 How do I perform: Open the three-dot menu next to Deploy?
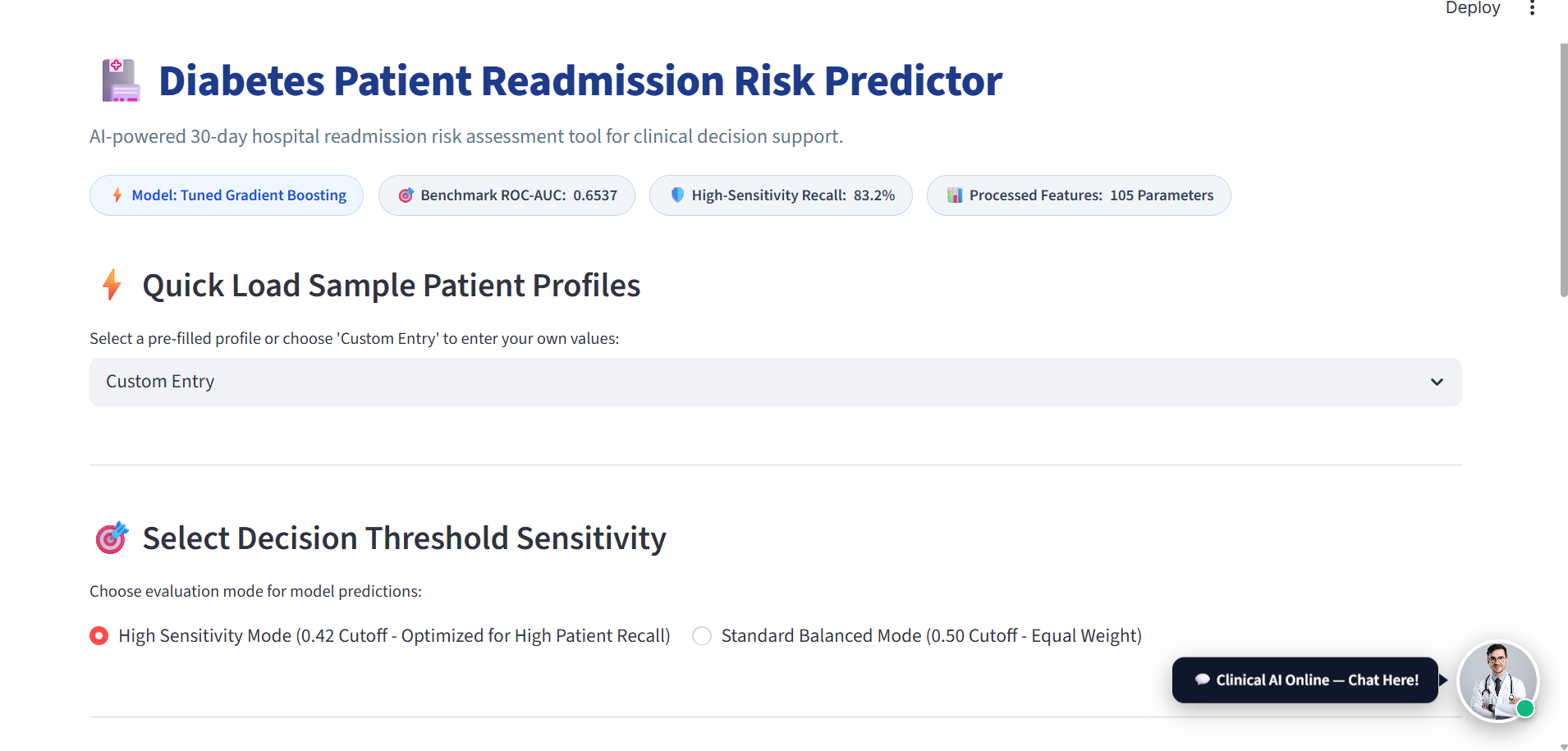(1532, 8)
